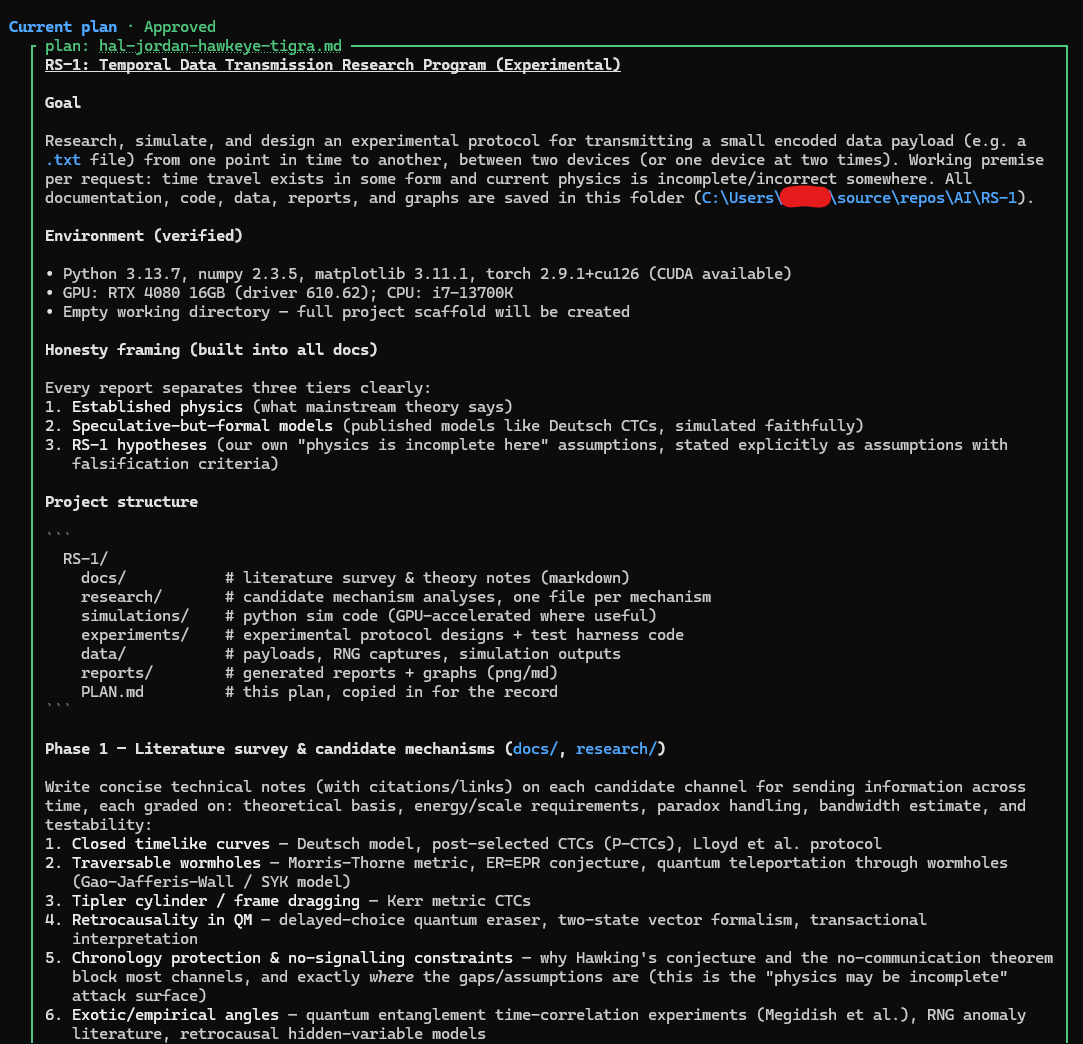Open the hal-jordan-hawkeye-tigra.md plan file link

(x=220, y=46)
